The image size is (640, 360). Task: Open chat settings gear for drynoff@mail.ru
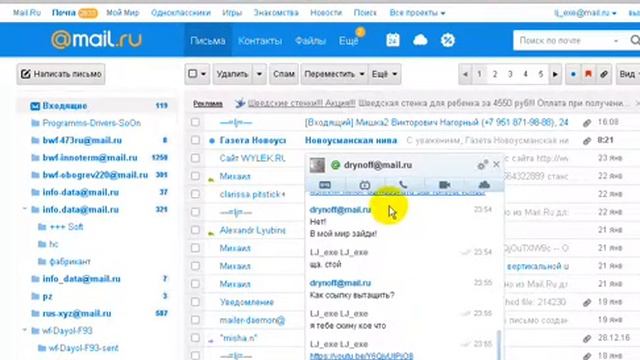pyautogui.click(x=482, y=164)
